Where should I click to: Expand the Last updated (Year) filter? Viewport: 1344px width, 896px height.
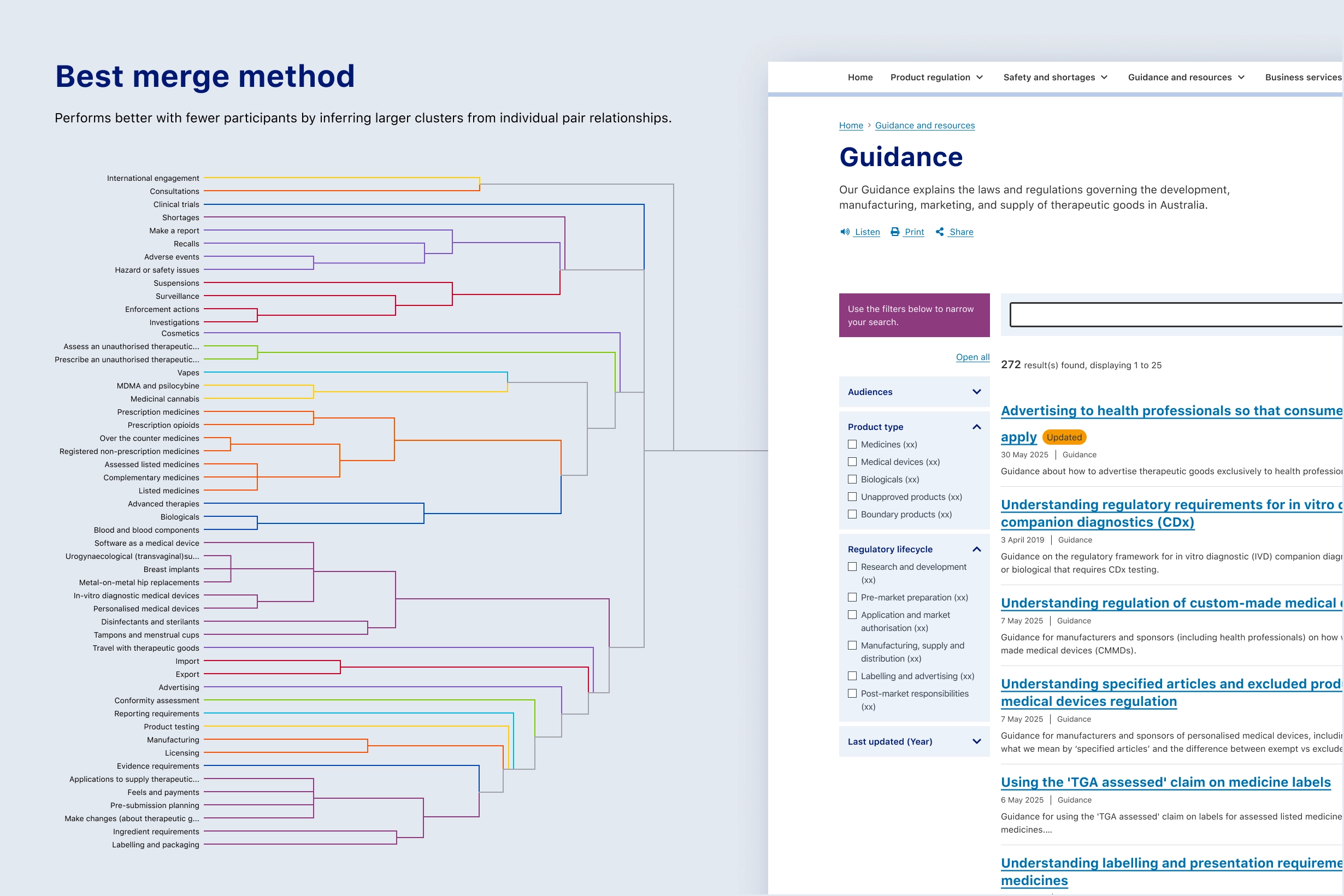click(976, 742)
